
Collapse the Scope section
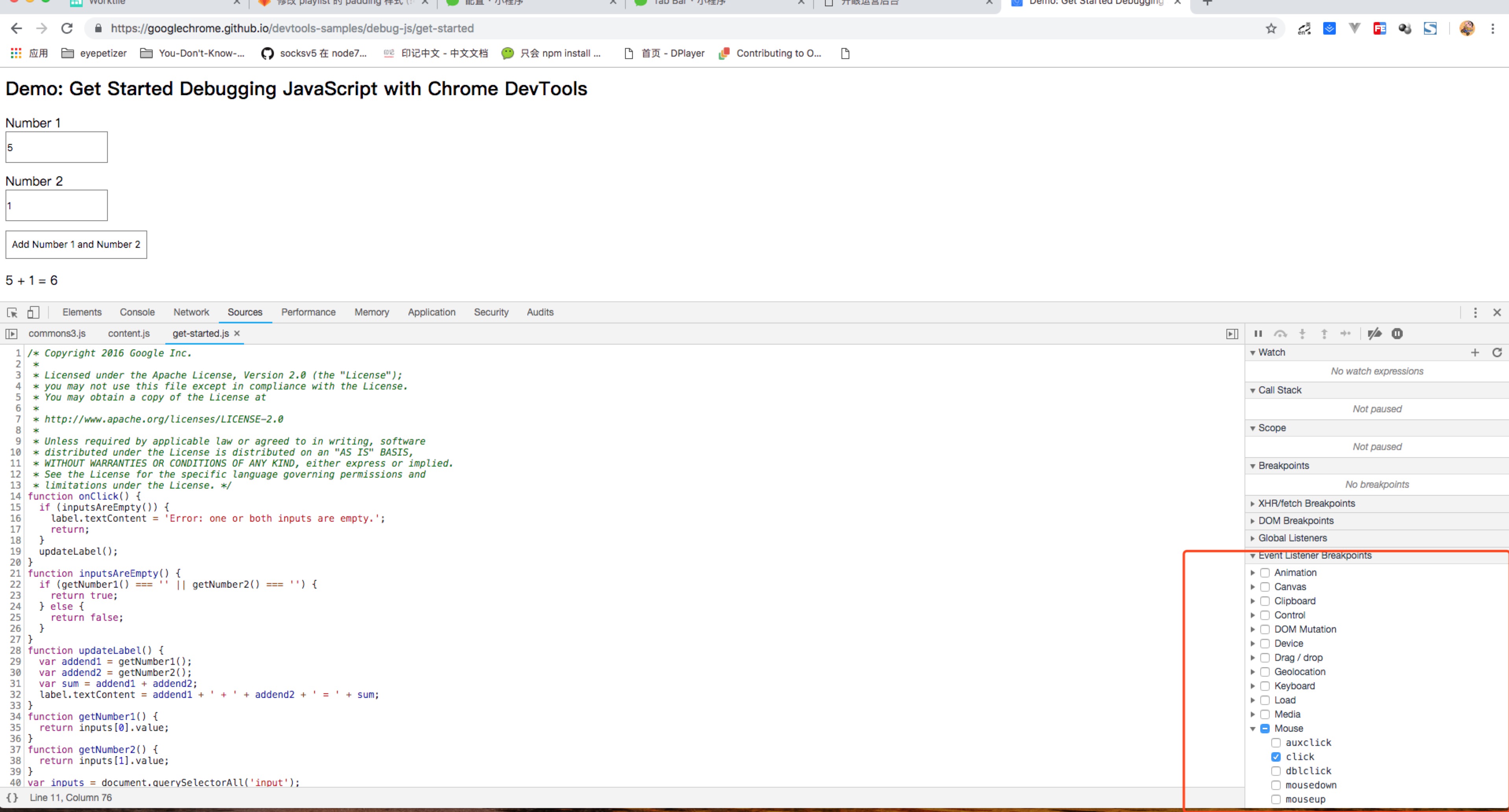tap(1253, 428)
